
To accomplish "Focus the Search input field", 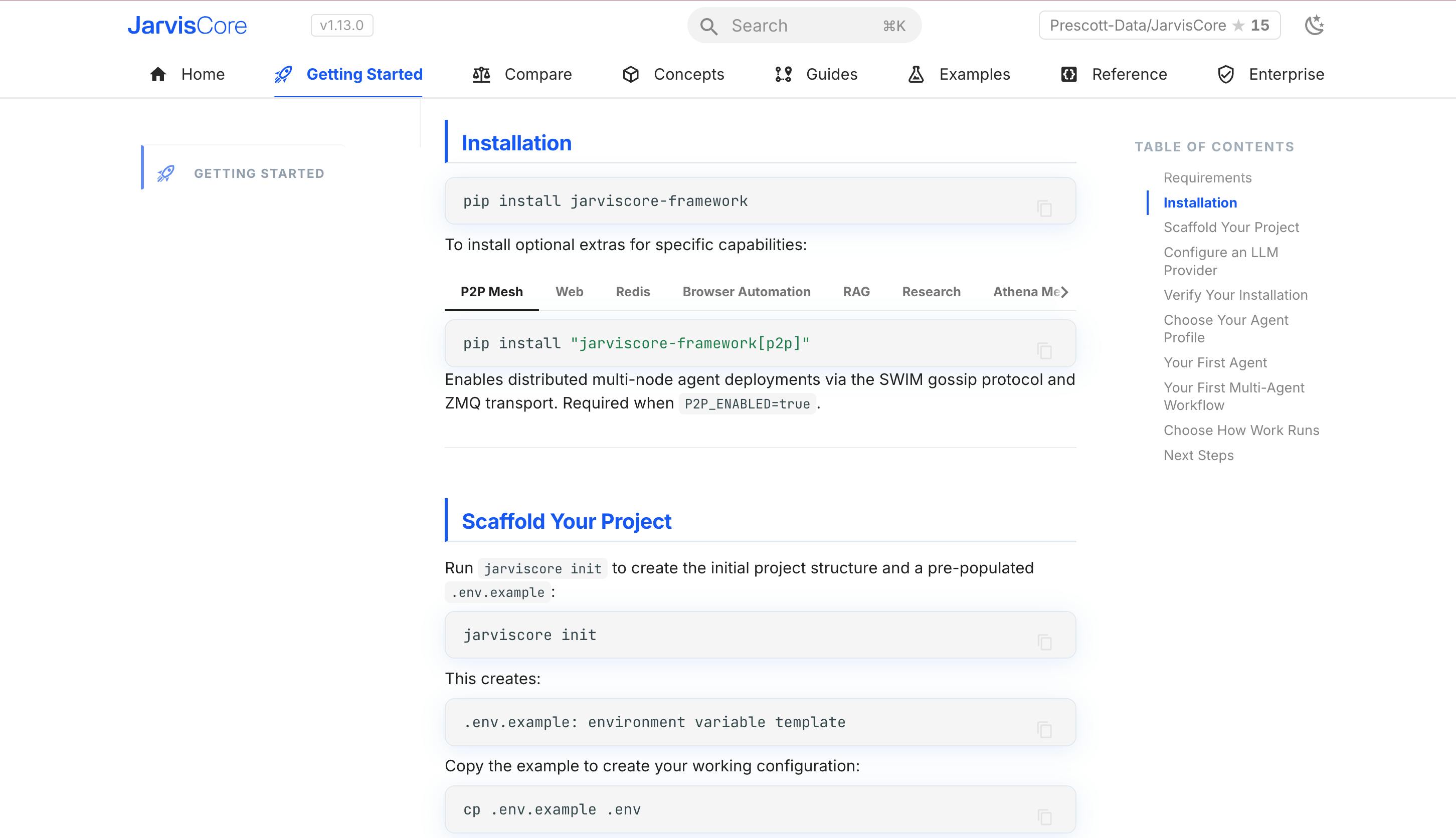I will pyautogui.click(x=804, y=26).
